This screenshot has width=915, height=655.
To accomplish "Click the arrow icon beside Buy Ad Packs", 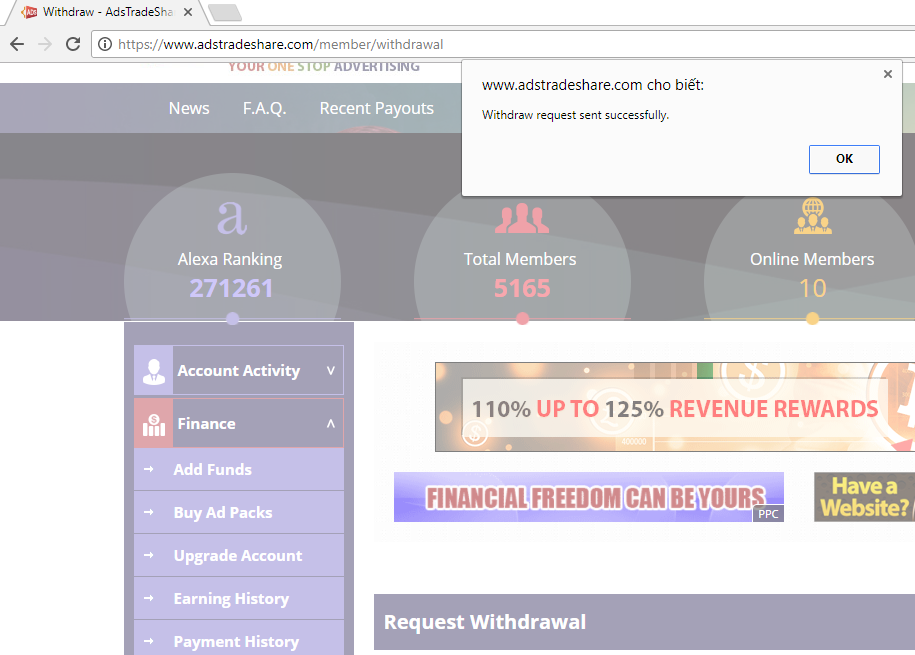I will pyautogui.click(x=149, y=512).
